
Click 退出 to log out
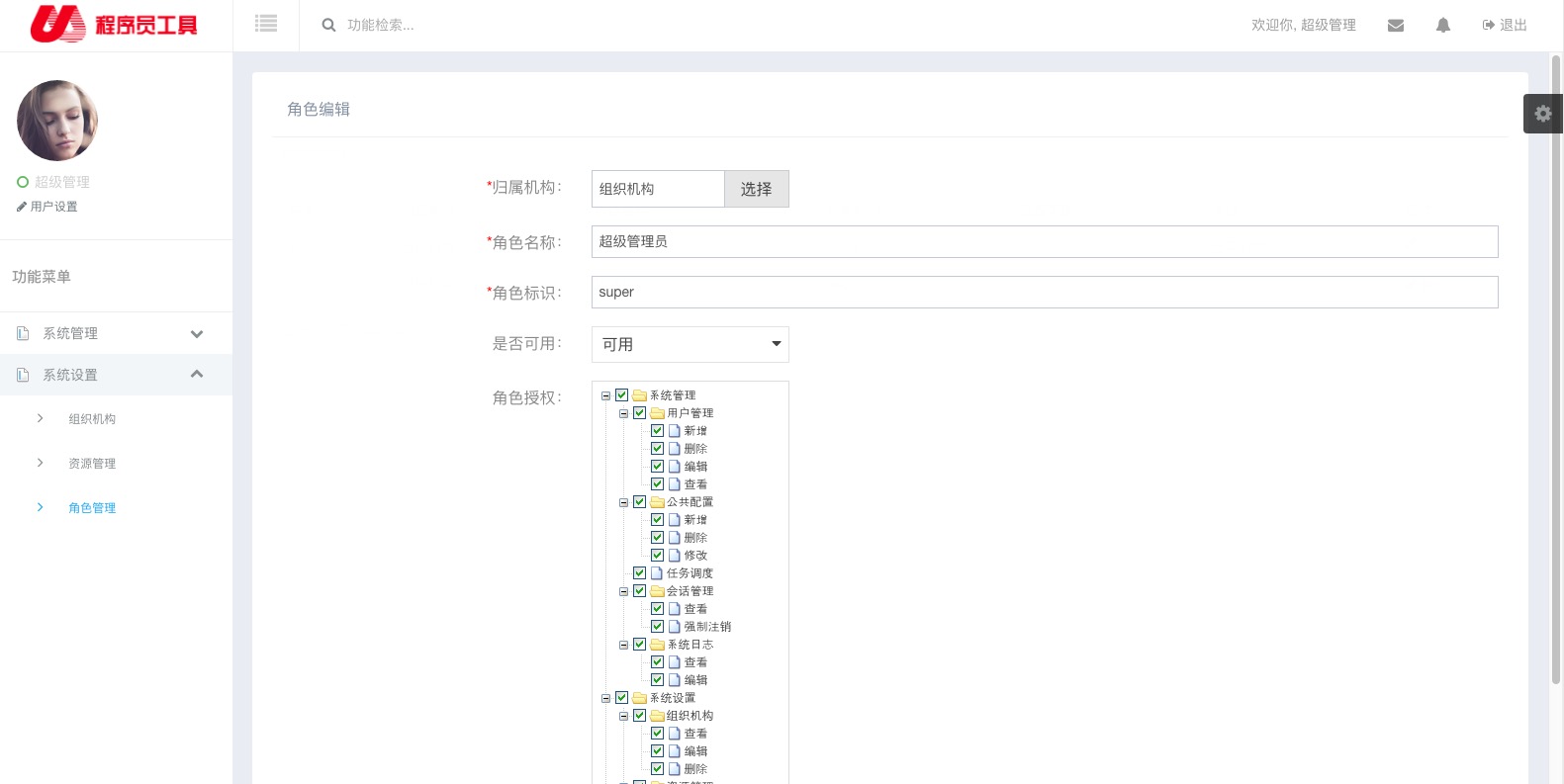1505,26
